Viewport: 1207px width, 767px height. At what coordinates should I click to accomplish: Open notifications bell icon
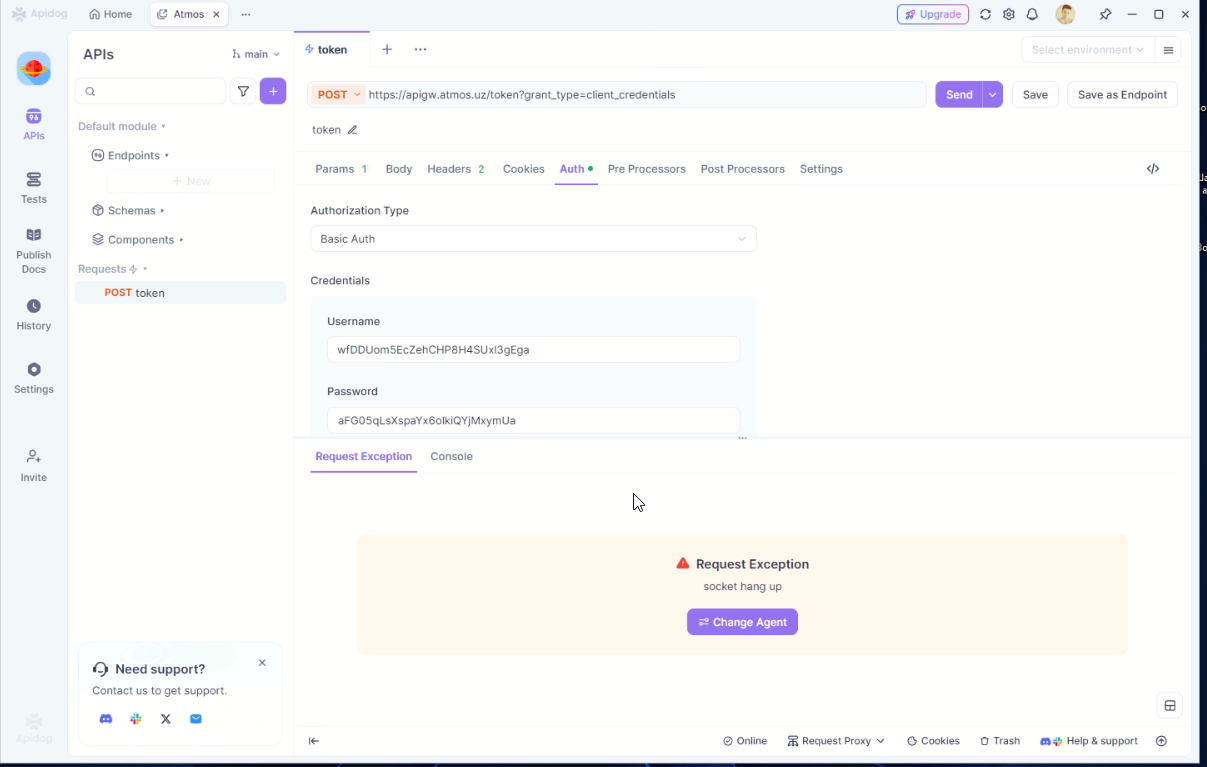coord(1032,14)
